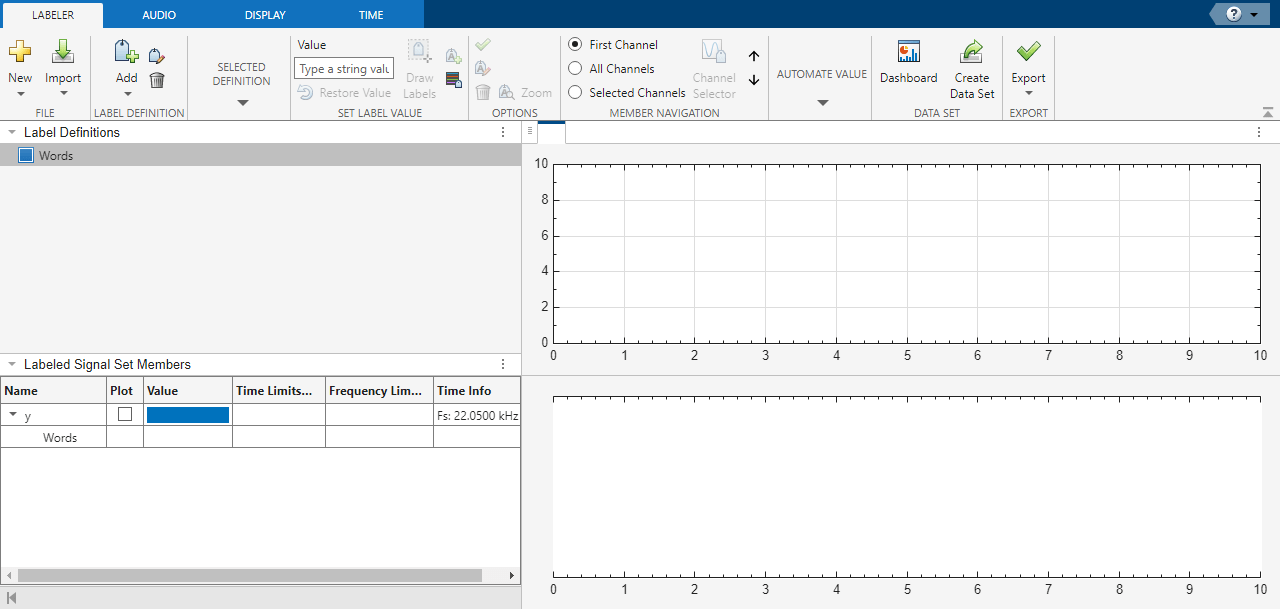
Task: Open the Automate Value dropdown gallery
Action: point(822,102)
